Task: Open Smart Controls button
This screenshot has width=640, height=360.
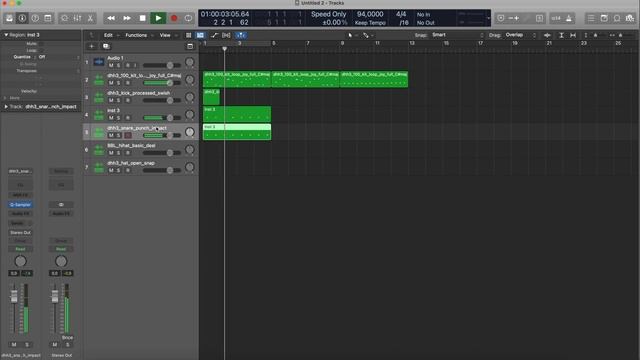Action: (64, 18)
